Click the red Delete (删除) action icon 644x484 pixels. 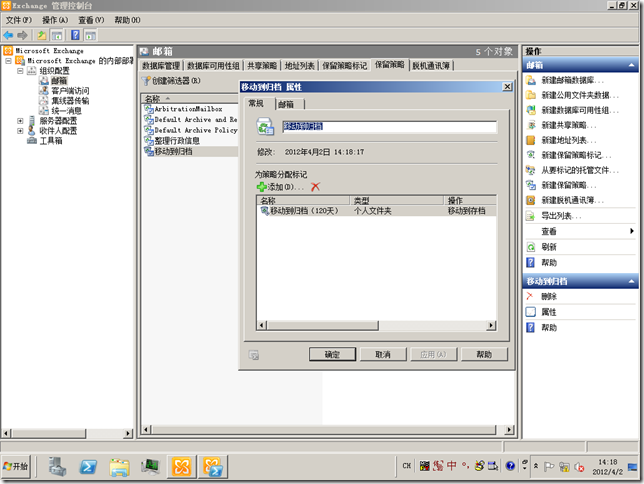point(531,297)
